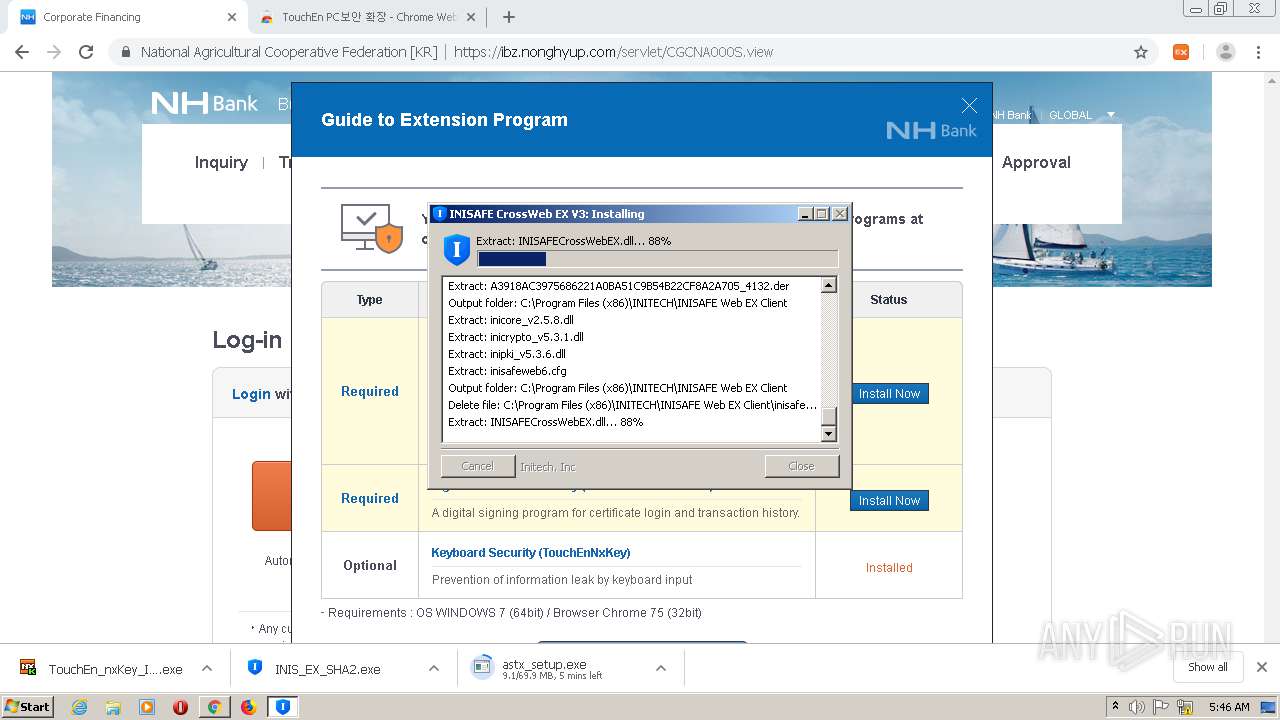Expand astx_setup.exe download options chevron
Image resolution: width=1280 pixels, height=720 pixels.
pyautogui.click(x=661, y=668)
